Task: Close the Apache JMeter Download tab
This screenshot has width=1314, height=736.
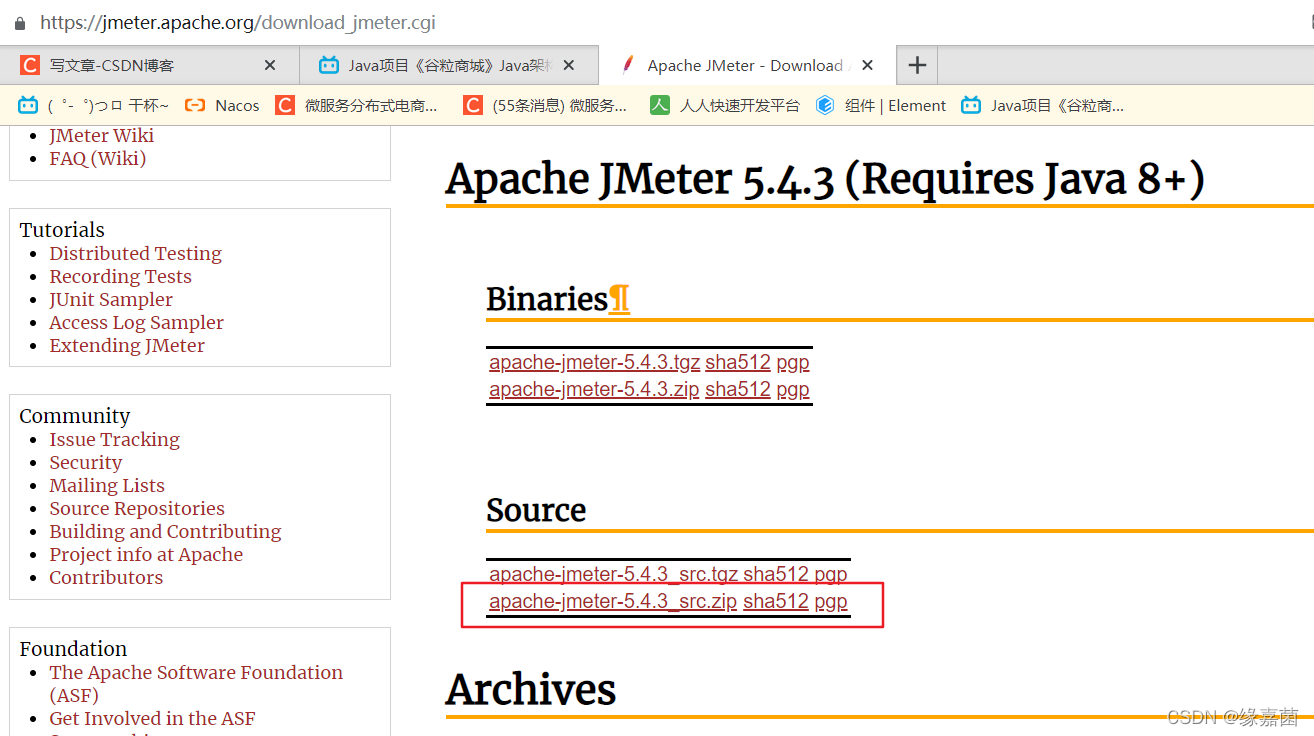Action: (867, 65)
